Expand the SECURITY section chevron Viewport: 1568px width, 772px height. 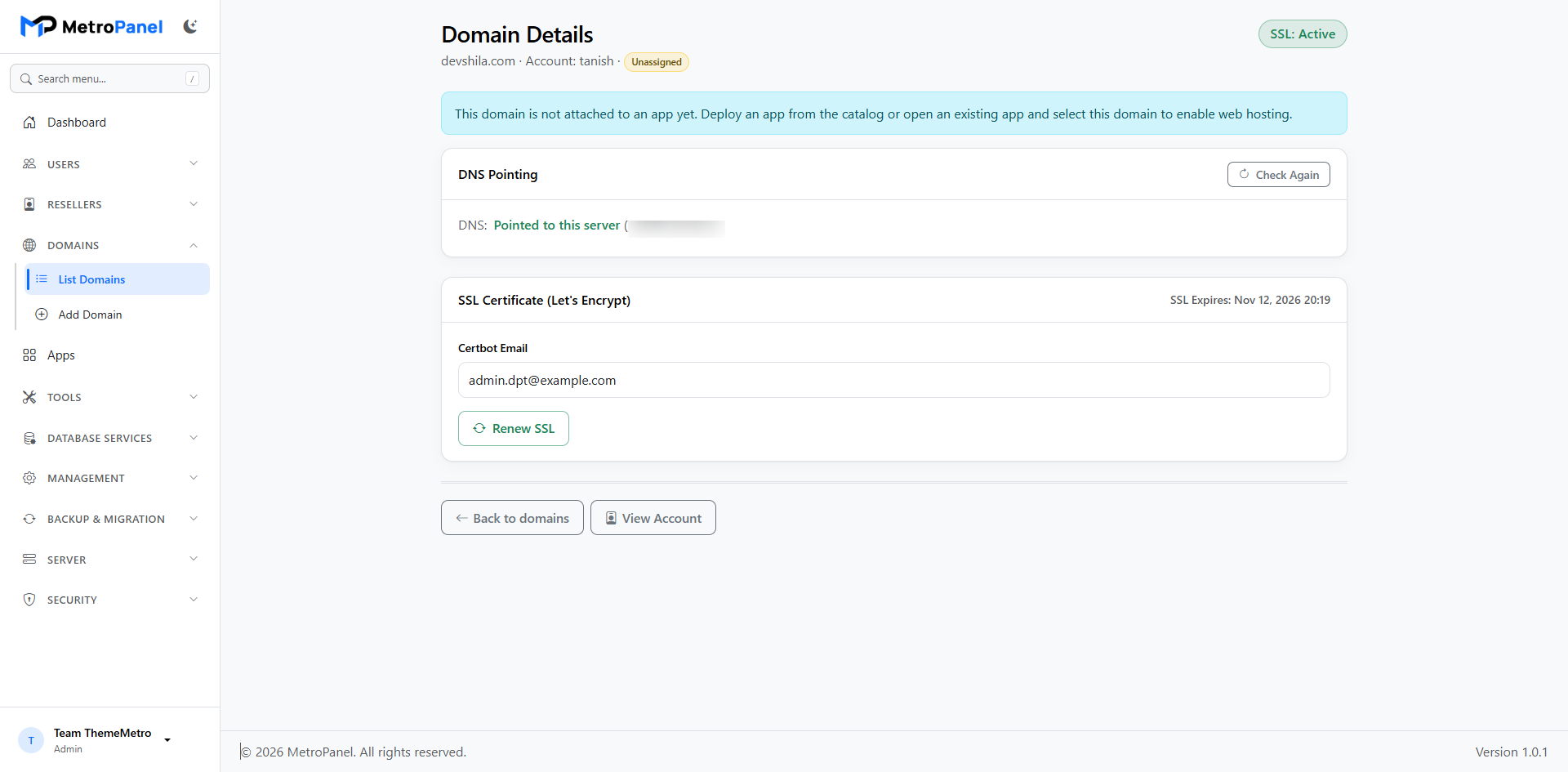(194, 600)
